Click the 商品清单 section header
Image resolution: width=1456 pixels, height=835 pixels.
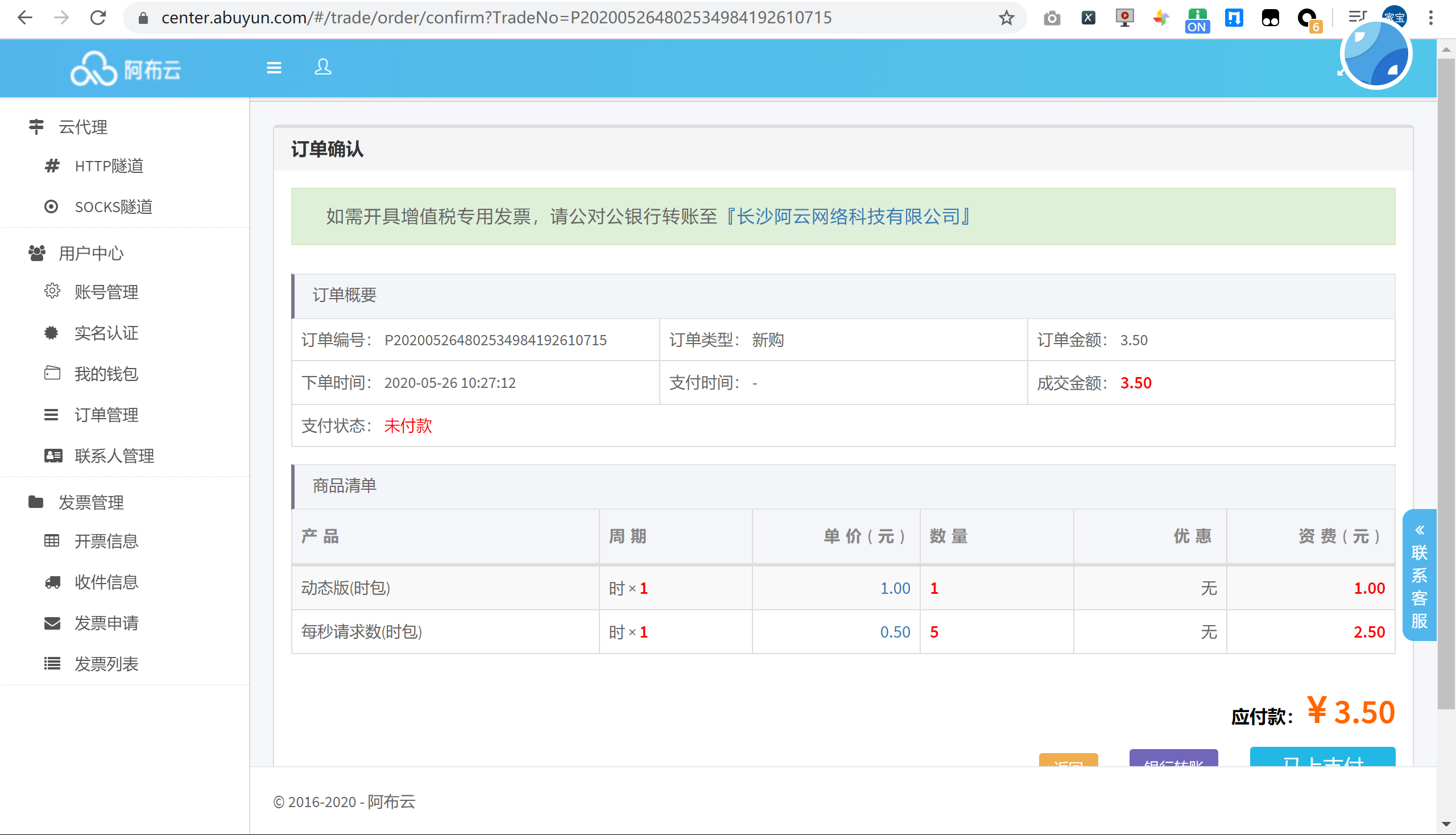tap(843, 486)
